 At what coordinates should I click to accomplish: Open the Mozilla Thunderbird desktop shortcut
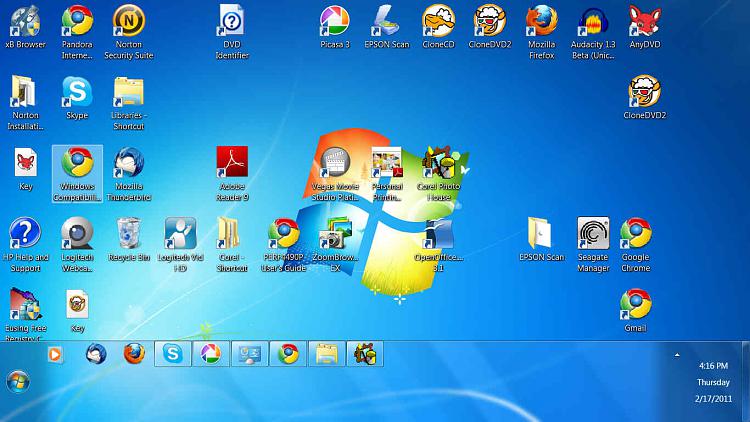pyautogui.click(x=129, y=163)
